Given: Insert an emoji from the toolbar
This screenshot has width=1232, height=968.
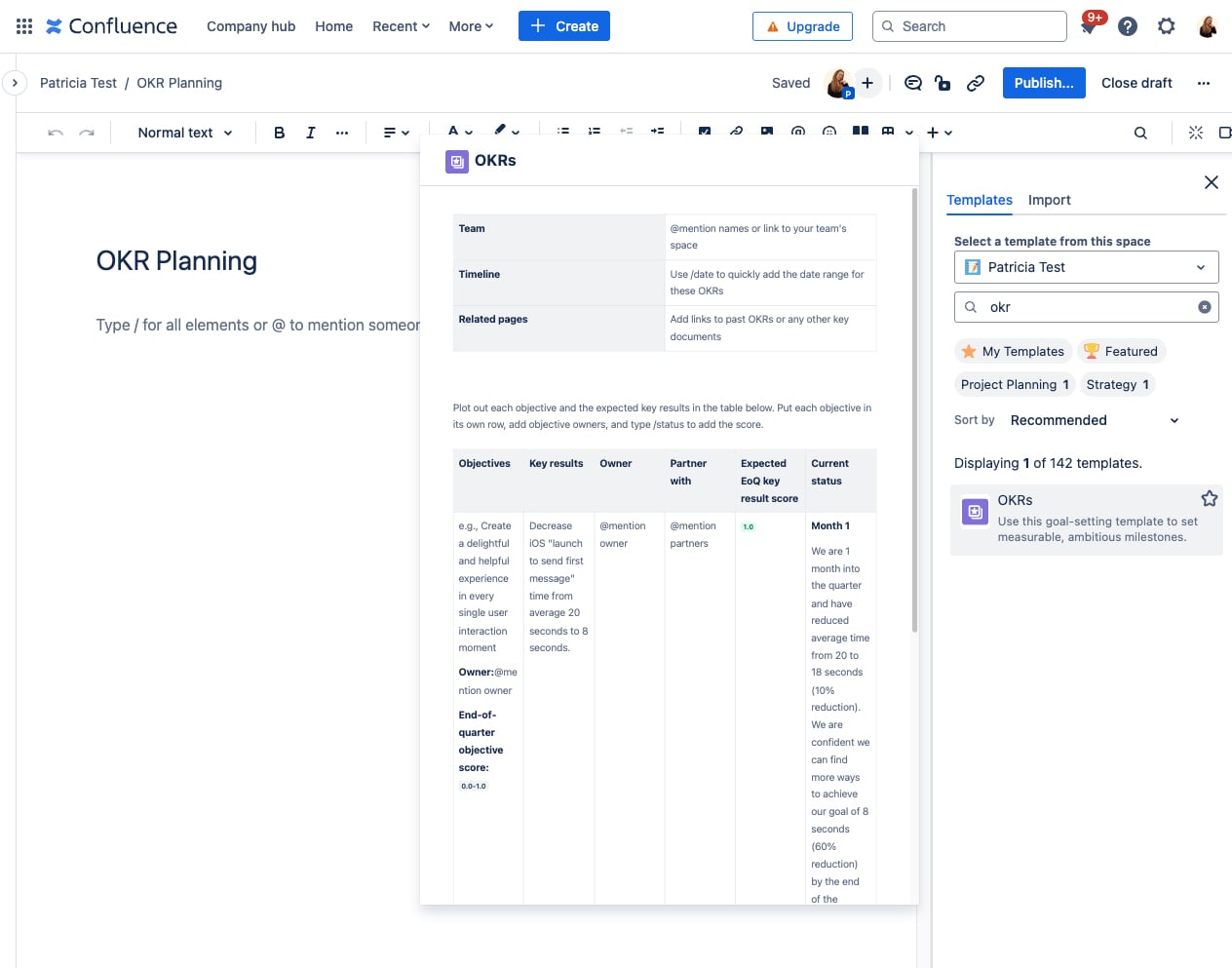Looking at the screenshot, I should (x=829, y=132).
